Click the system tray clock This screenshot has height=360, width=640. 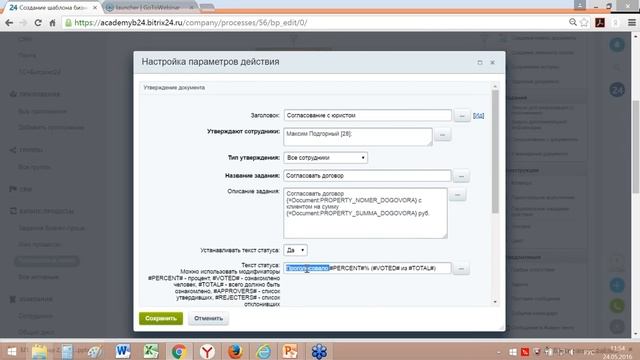(618, 352)
